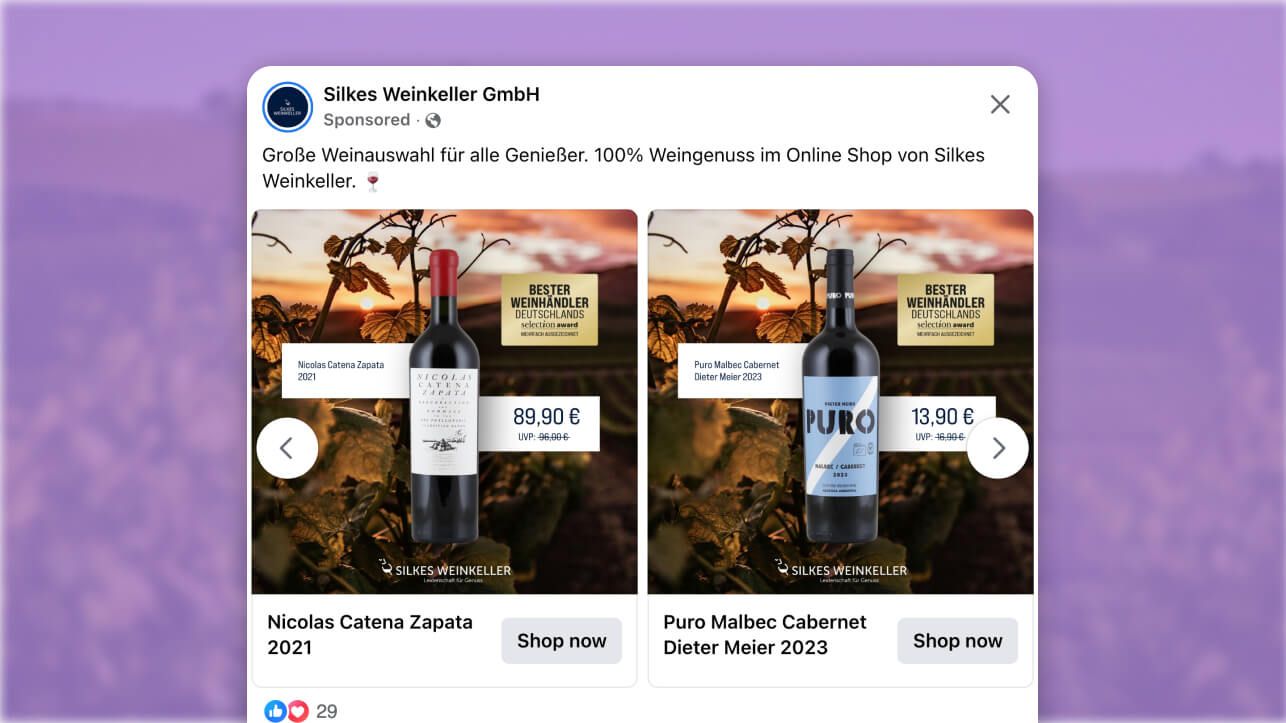Click the red heart Love reaction icon
This screenshot has height=723, width=1286.
pyautogui.click(x=298, y=711)
